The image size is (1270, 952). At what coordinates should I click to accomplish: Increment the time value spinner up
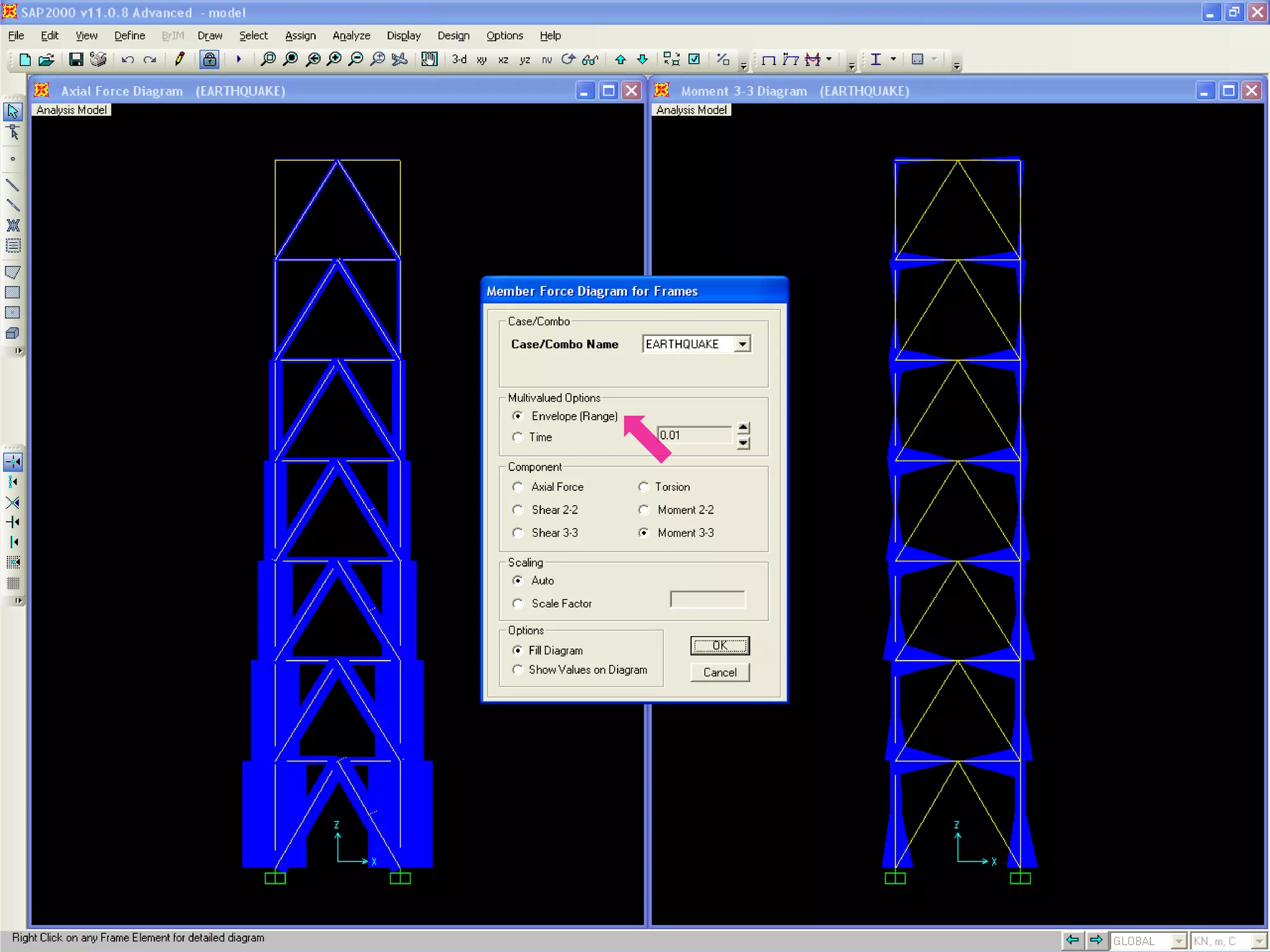tap(743, 428)
